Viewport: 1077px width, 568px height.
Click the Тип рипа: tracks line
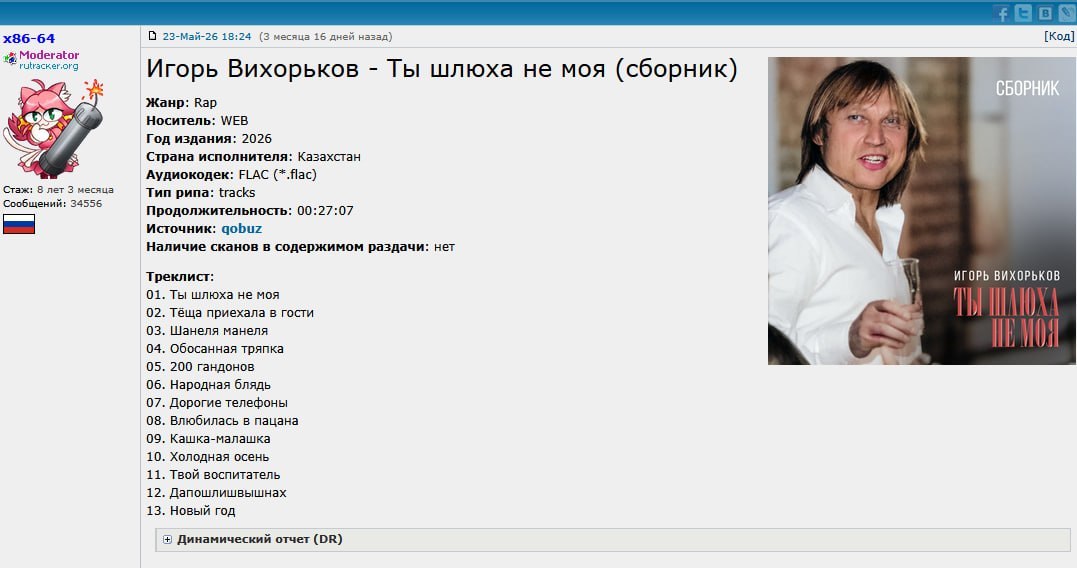201,193
